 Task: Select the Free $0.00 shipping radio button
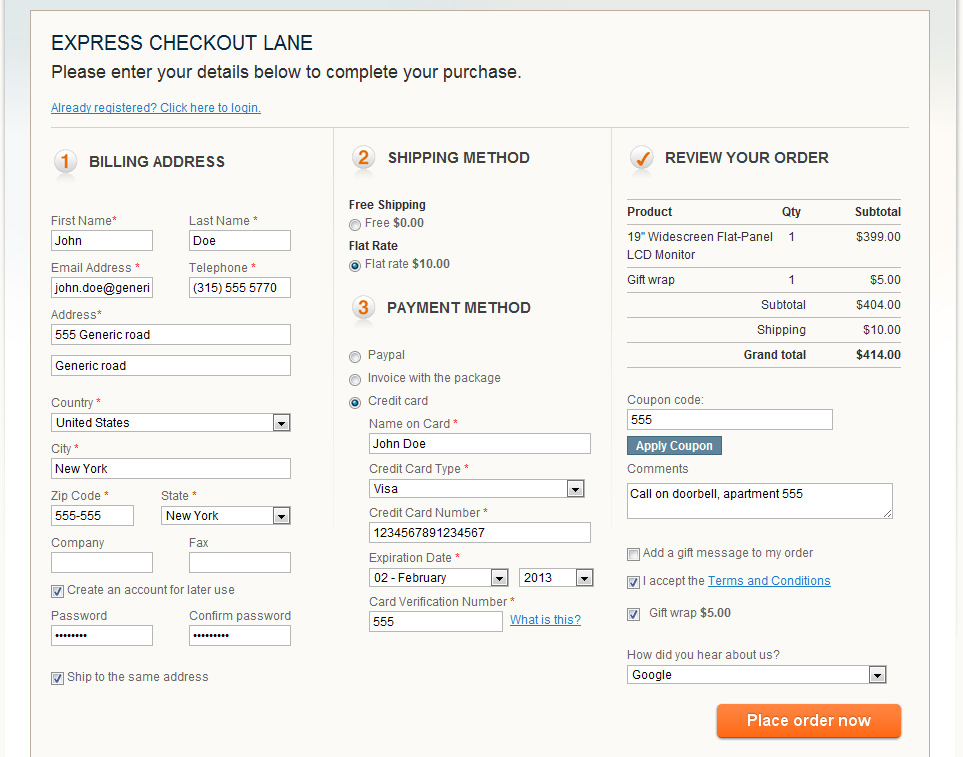(x=354, y=225)
